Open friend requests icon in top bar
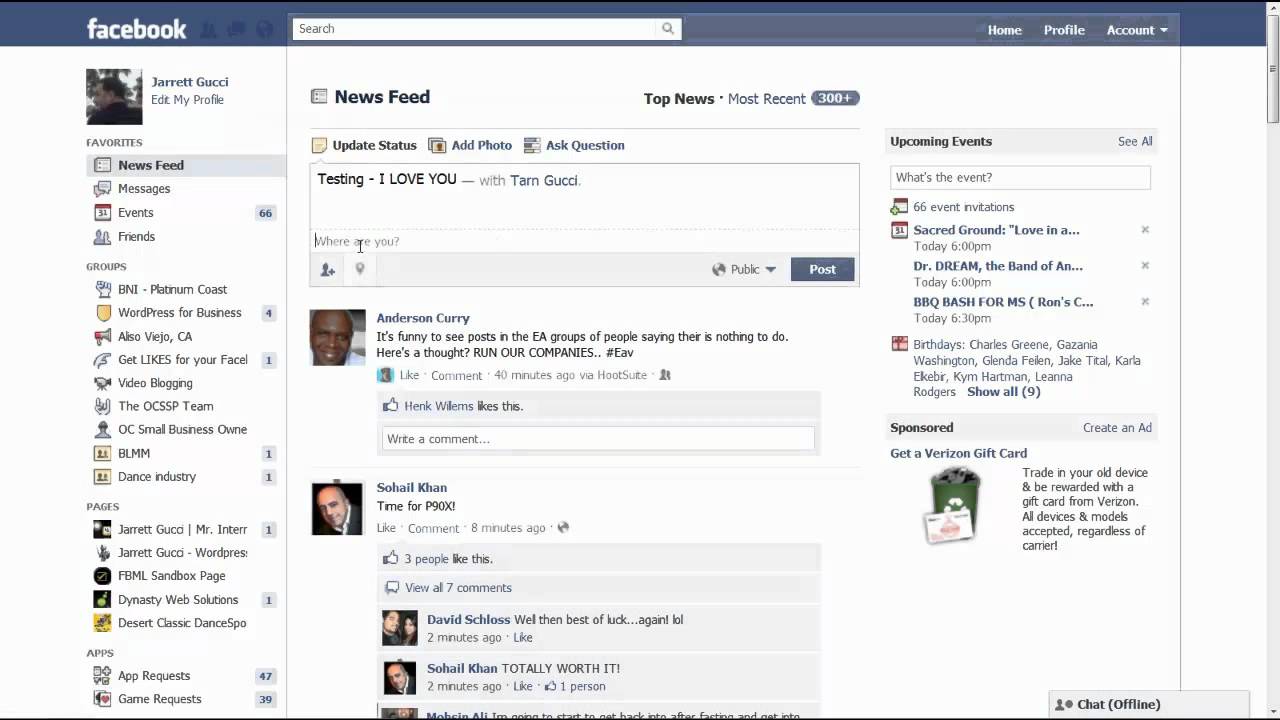 tap(208, 30)
